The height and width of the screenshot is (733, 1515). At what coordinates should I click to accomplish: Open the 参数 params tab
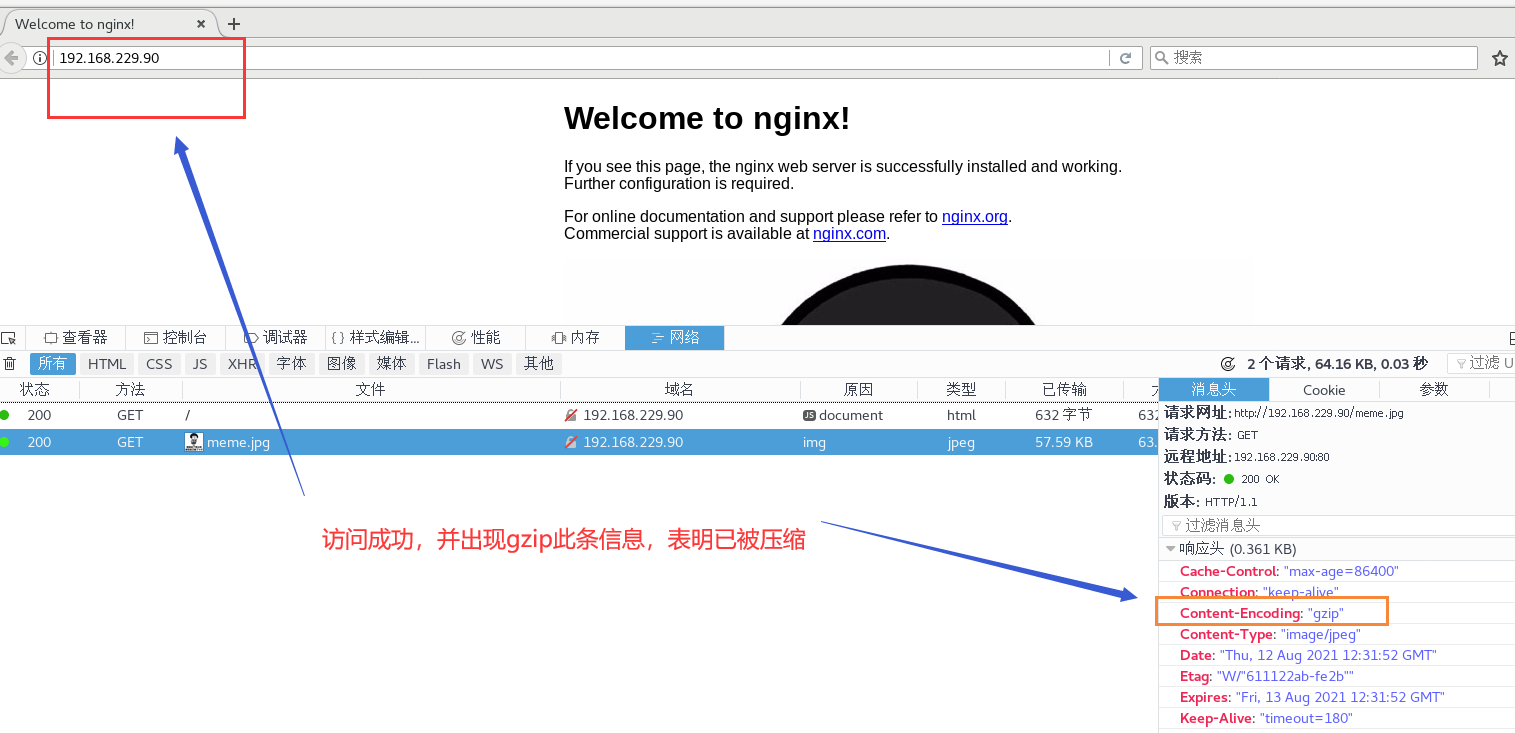[x=1434, y=390]
